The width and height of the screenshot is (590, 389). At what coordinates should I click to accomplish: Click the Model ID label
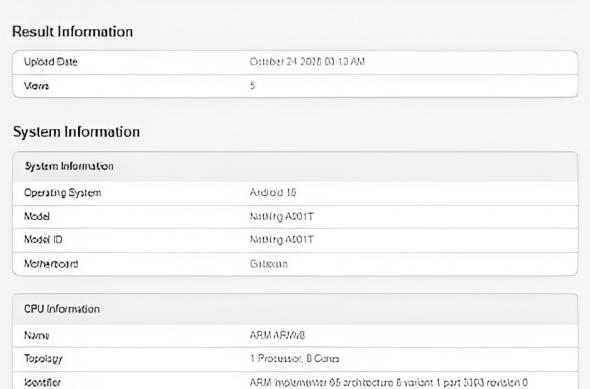click(x=43, y=240)
